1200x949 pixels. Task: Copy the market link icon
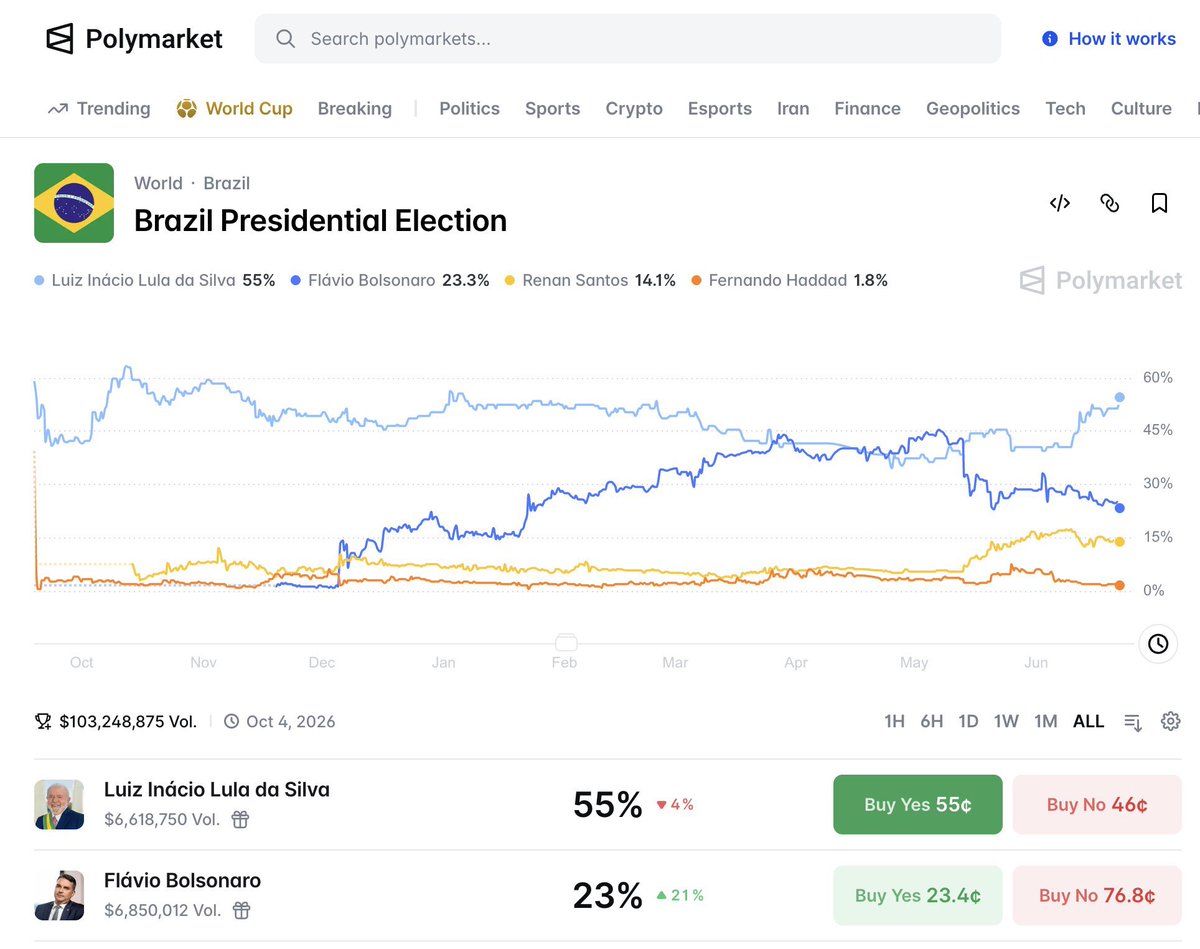coord(1109,203)
